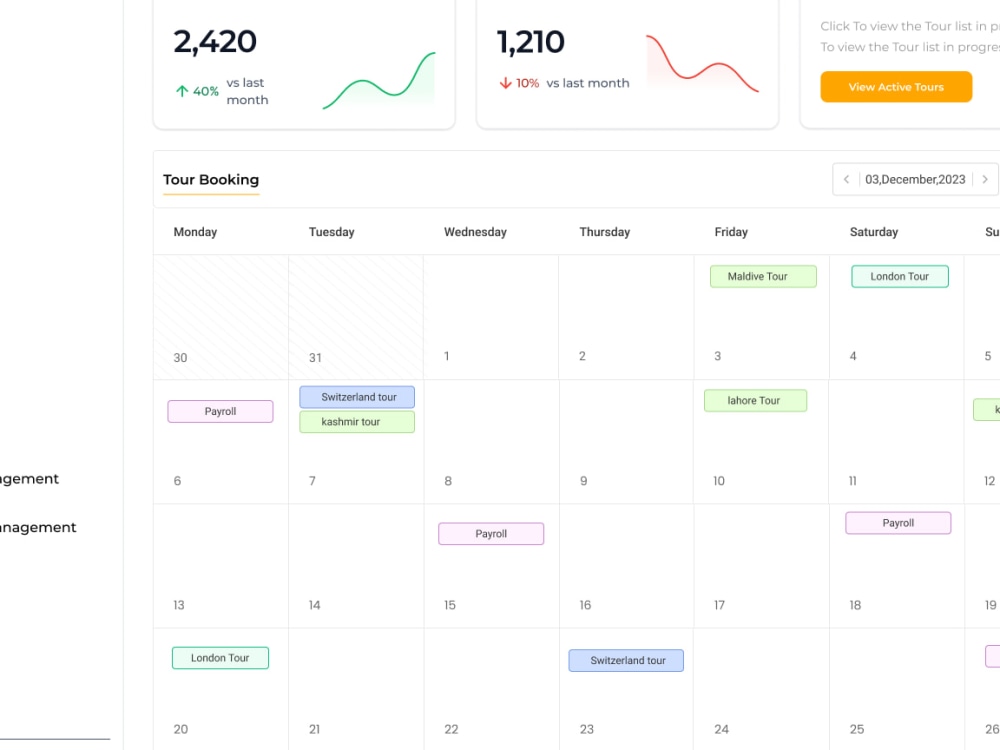1000x750 pixels.
Task: Select the Monday column header
Action: coord(195,232)
